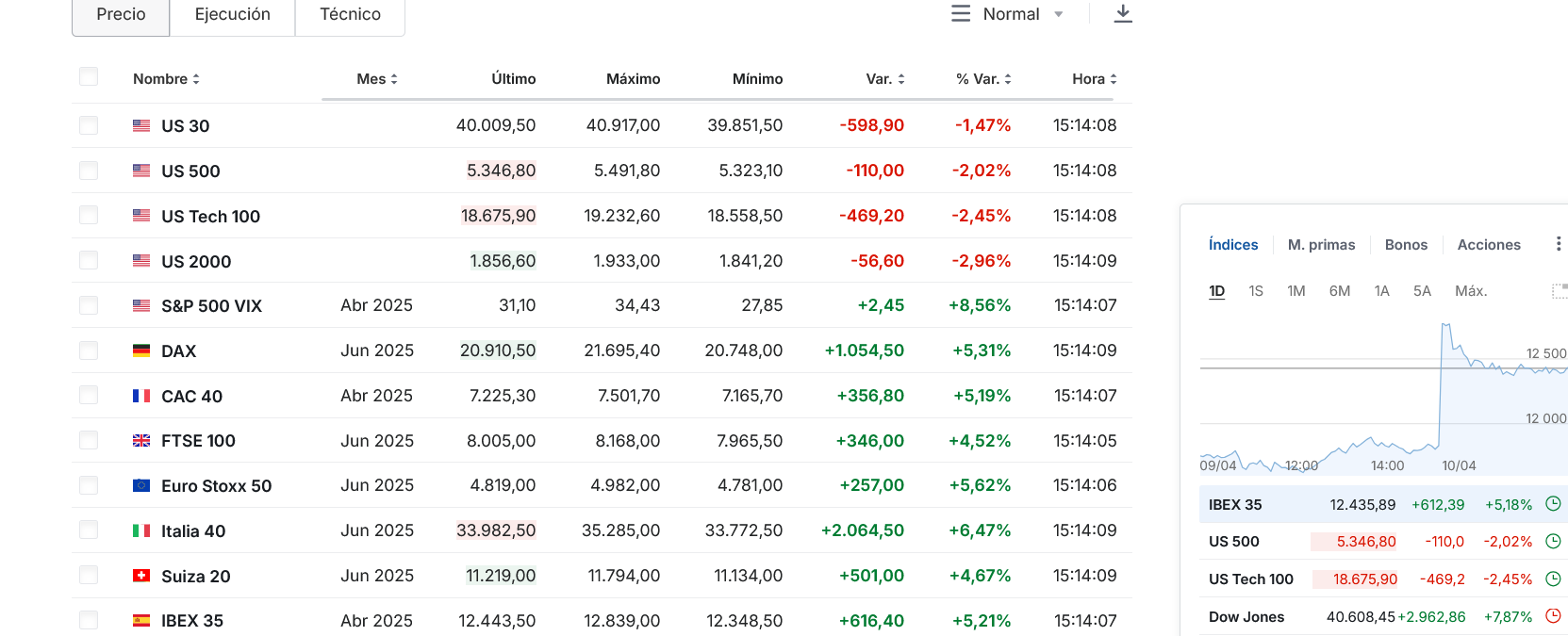Click the clock icon in US Tech 100 row
Image resolution: width=1568 pixels, height=636 pixels.
pyautogui.click(x=1553, y=579)
